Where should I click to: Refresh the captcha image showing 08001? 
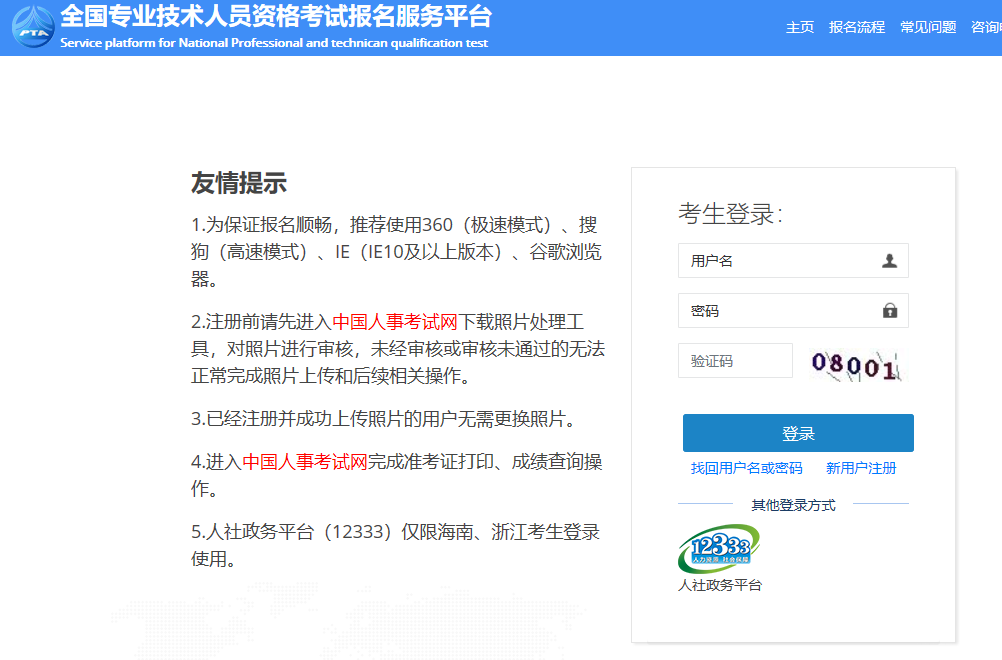[x=855, y=365]
